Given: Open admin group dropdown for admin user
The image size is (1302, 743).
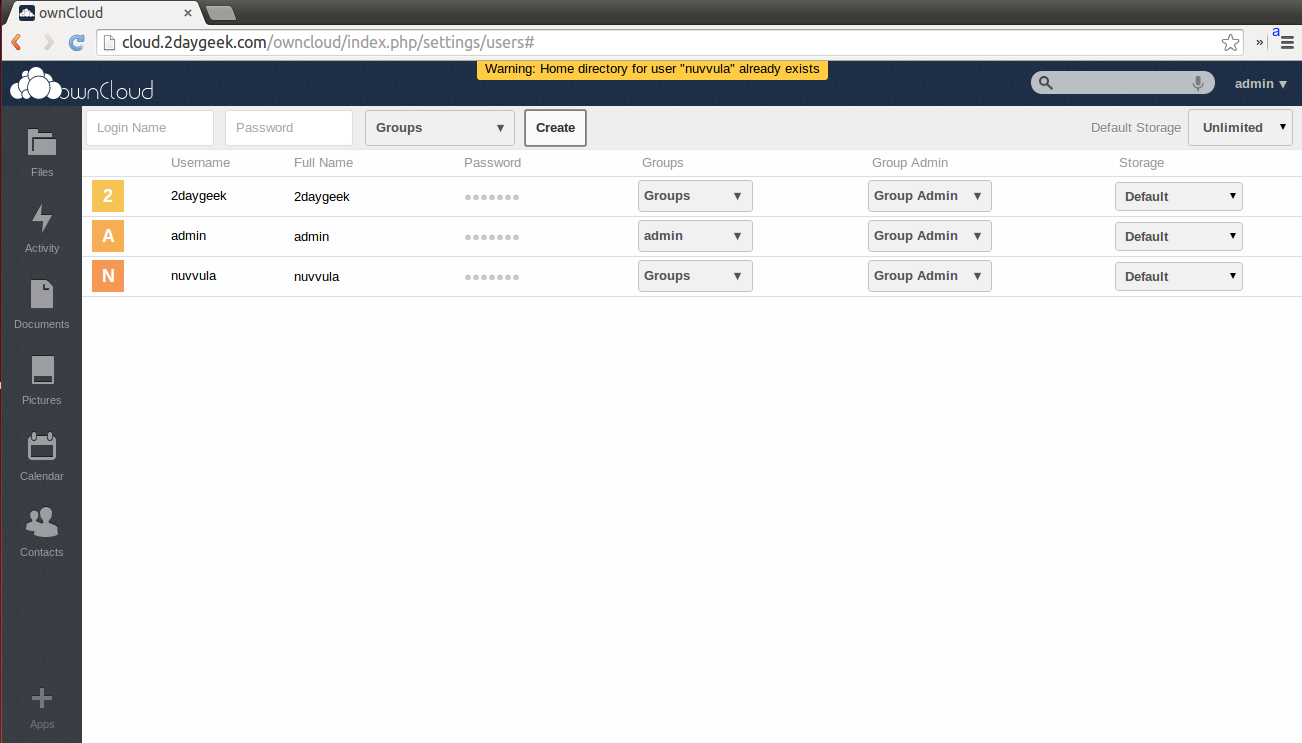Looking at the screenshot, I should coord(695,236).
